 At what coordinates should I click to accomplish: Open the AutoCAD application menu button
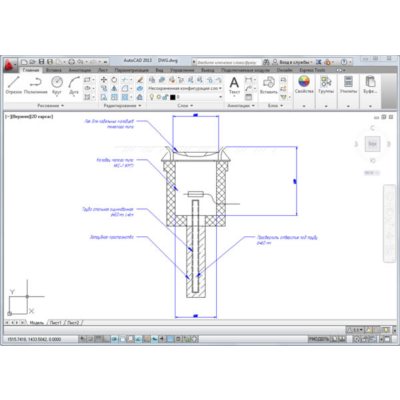pyautogui.click(x=10, y=65)
